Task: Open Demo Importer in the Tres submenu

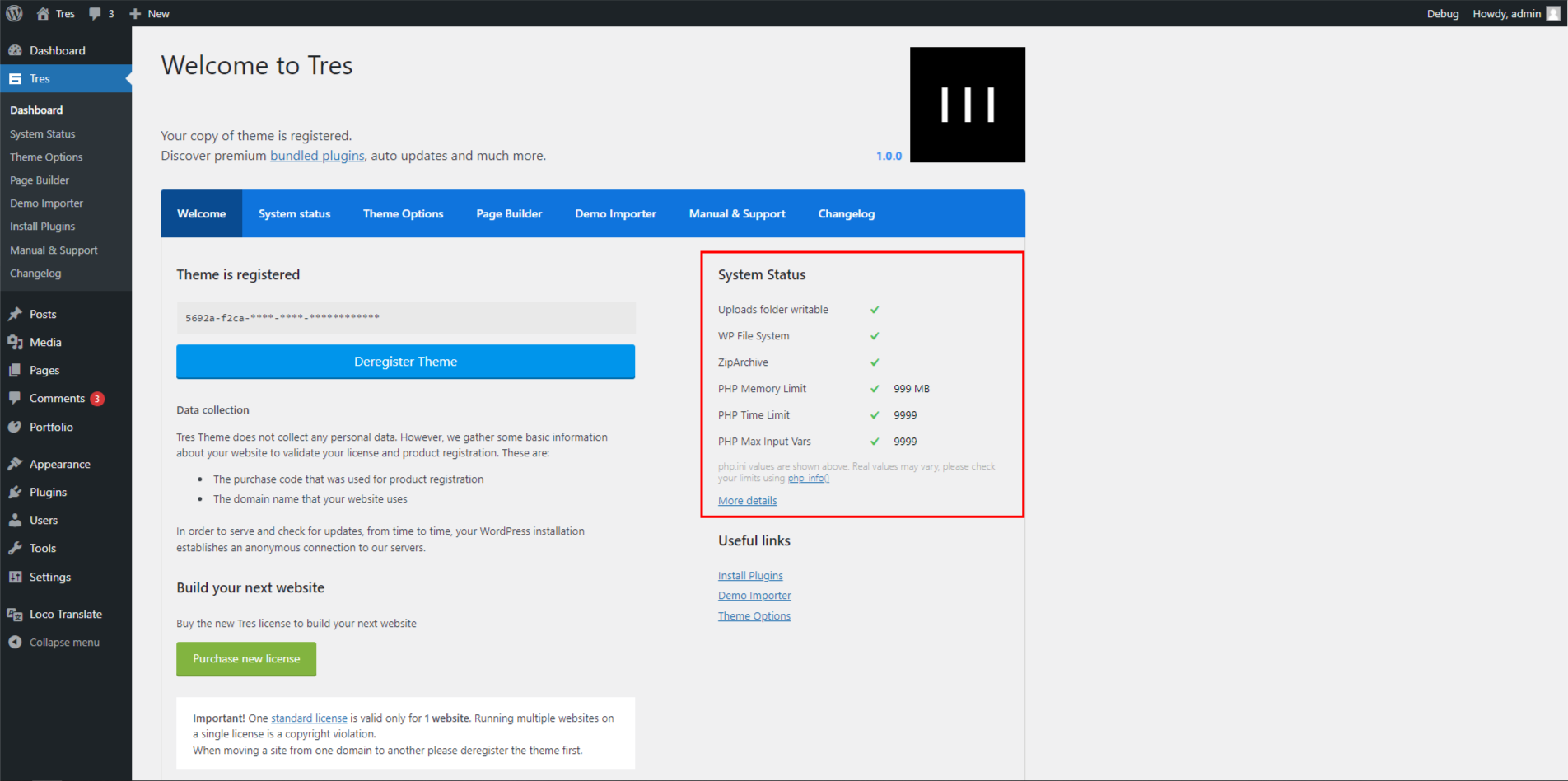Action: [x=46, y=203]
